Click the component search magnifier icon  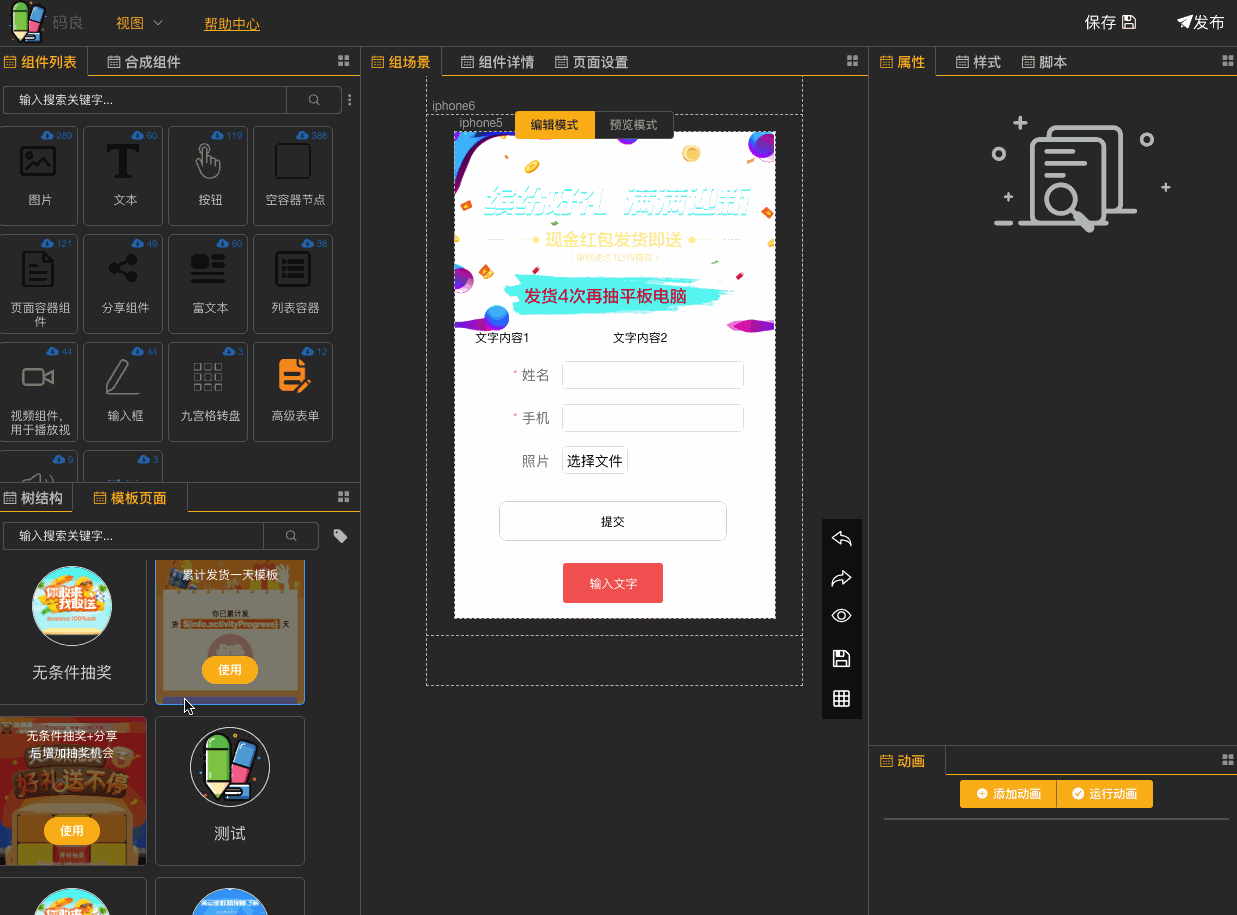(x=314, y=100)
